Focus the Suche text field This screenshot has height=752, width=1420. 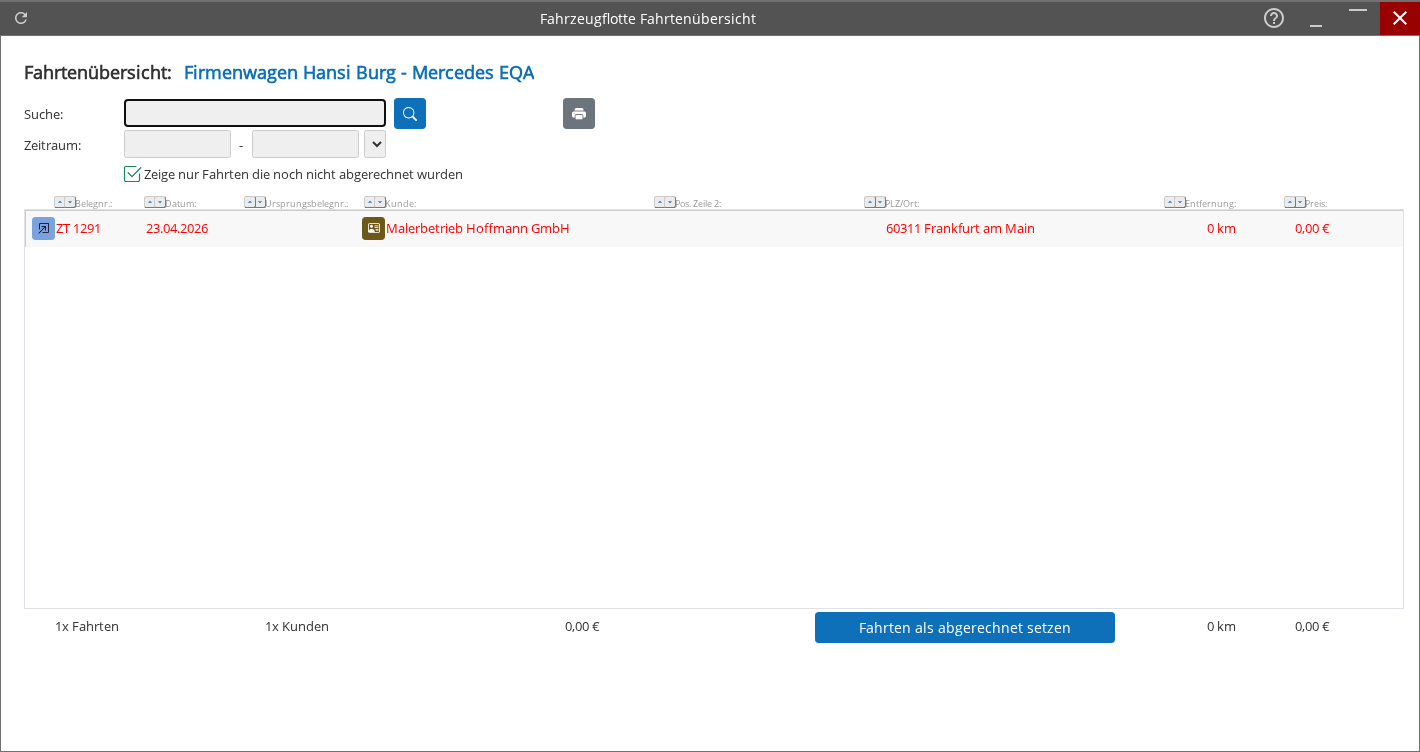click(x=255, y=113)
